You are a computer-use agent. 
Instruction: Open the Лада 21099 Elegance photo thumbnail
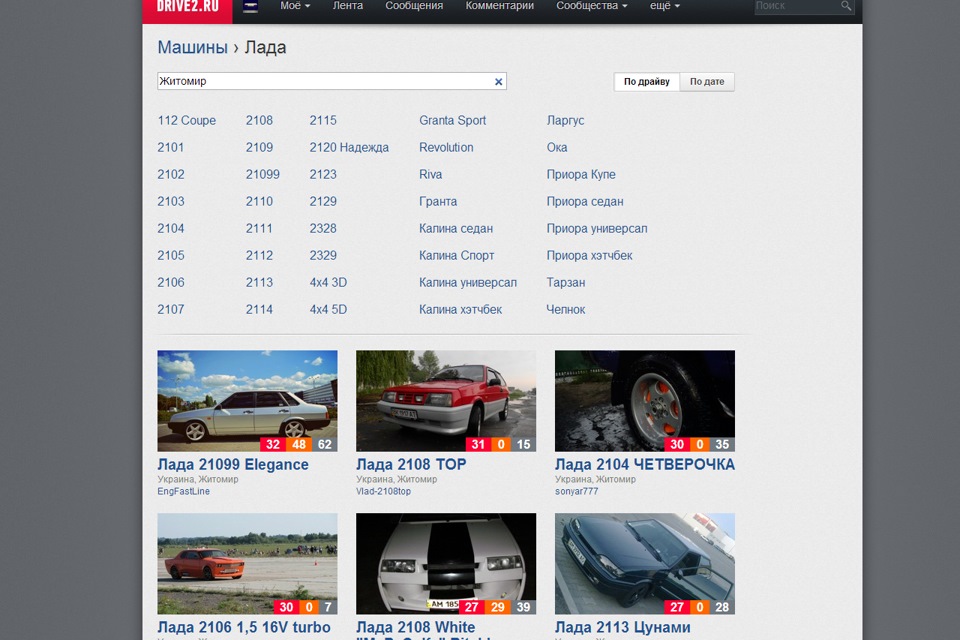tap(247, 401)
